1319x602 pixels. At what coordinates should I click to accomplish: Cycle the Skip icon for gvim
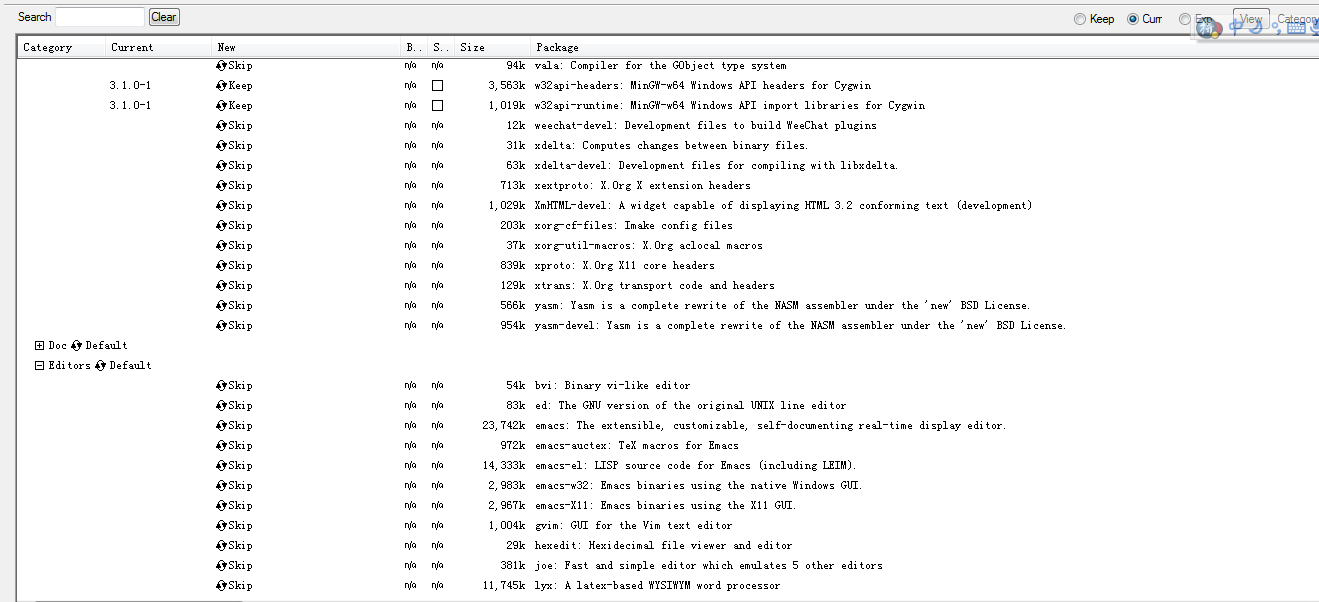(221, 526)
